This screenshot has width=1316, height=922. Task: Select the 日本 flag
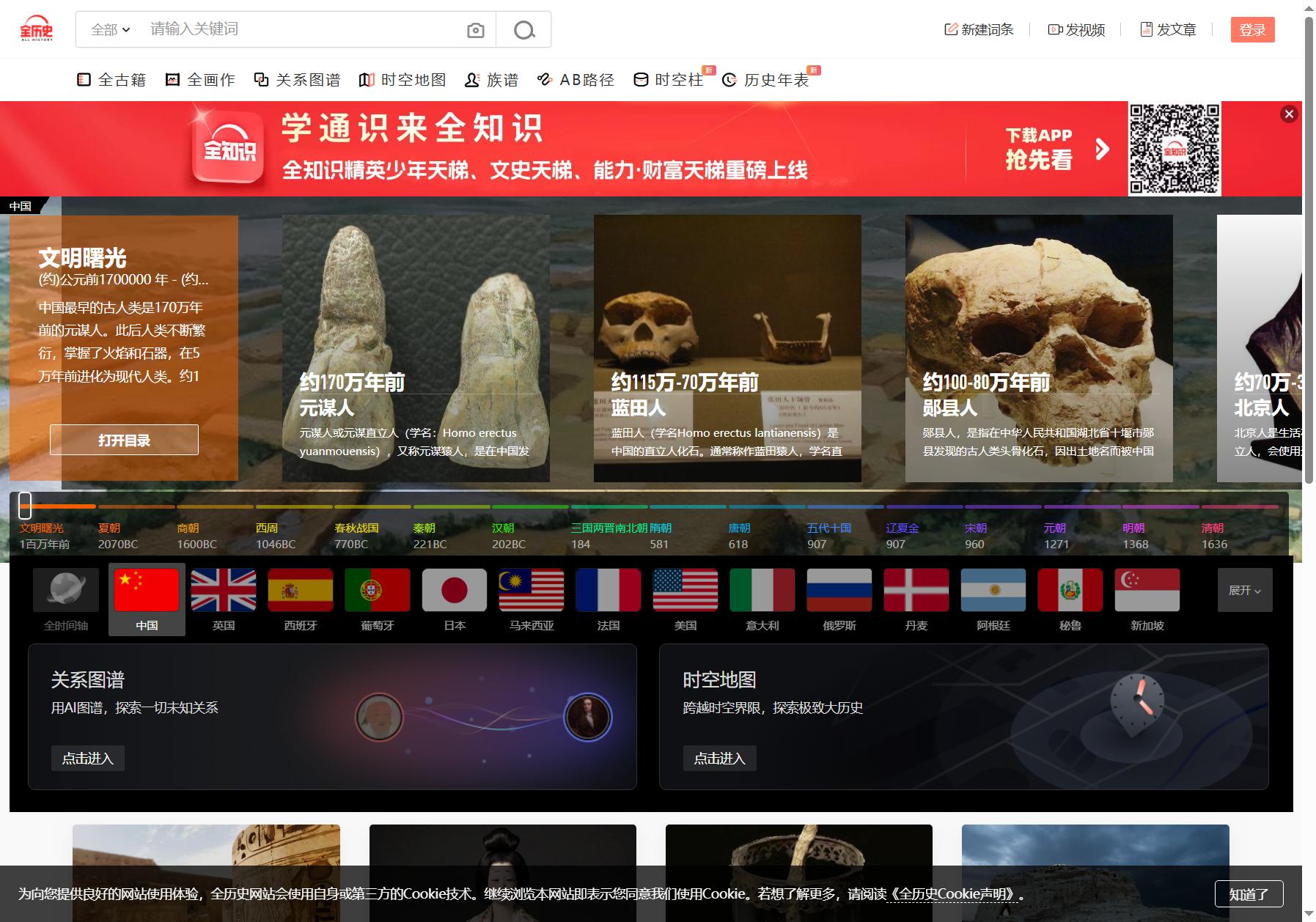click(x=455, y=589)
